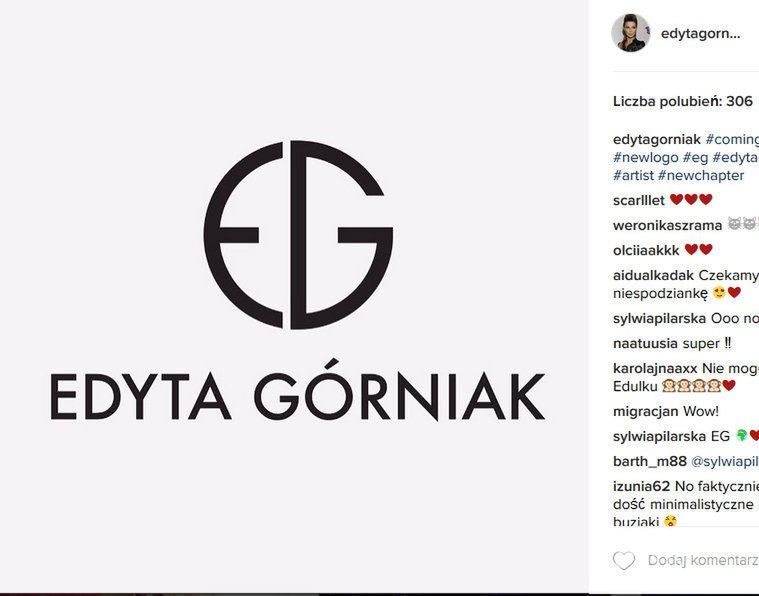The height and width of the screenshot is (596, 759).
Task: Open the #newchapter hashtag
Action: 701,175
